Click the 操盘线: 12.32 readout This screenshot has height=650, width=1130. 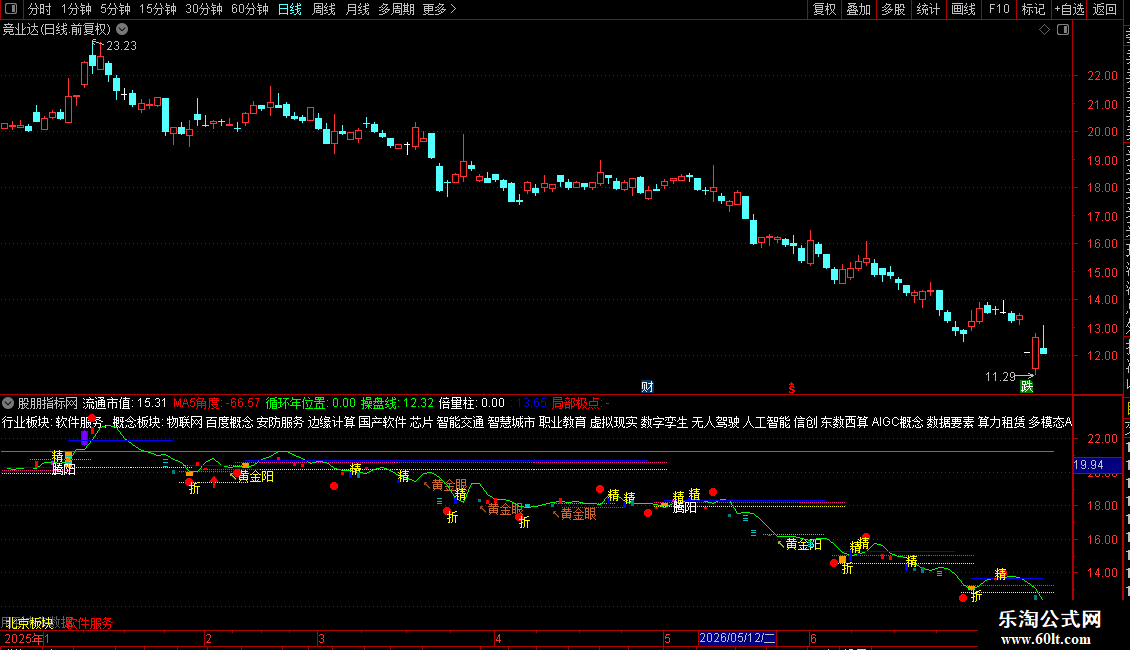(397, 404)
